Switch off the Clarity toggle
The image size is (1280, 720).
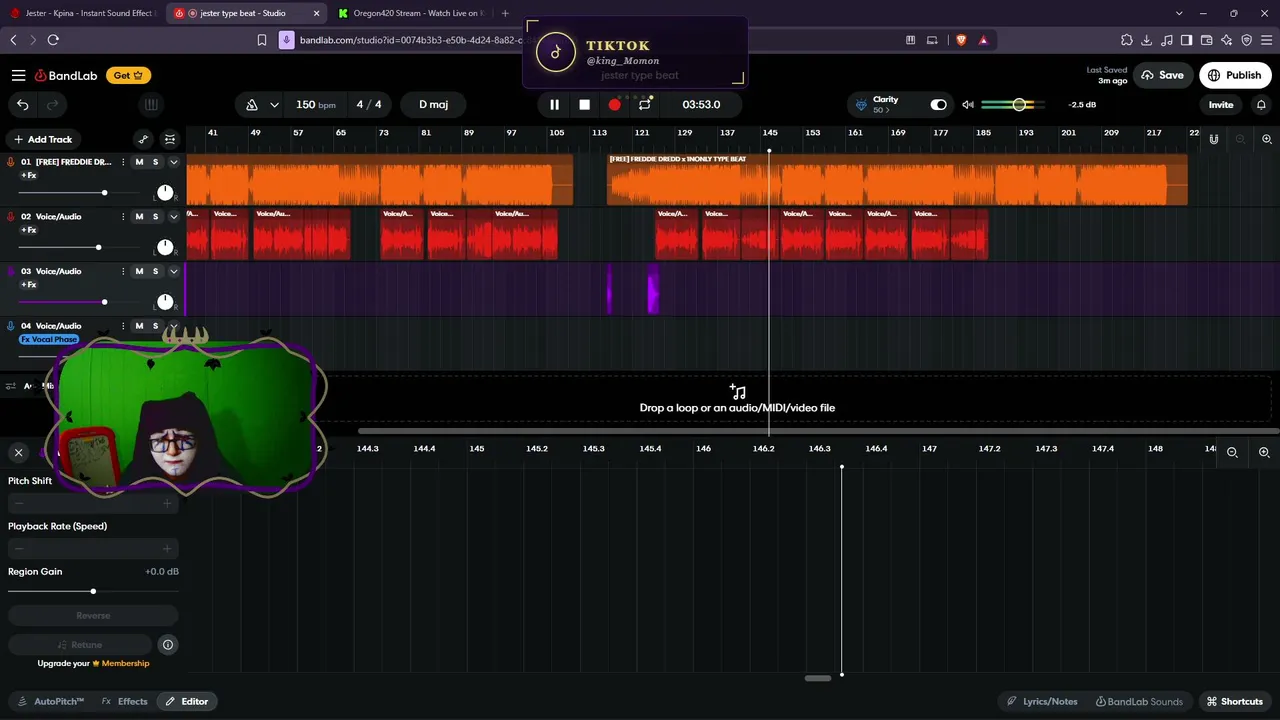[938, 105]
